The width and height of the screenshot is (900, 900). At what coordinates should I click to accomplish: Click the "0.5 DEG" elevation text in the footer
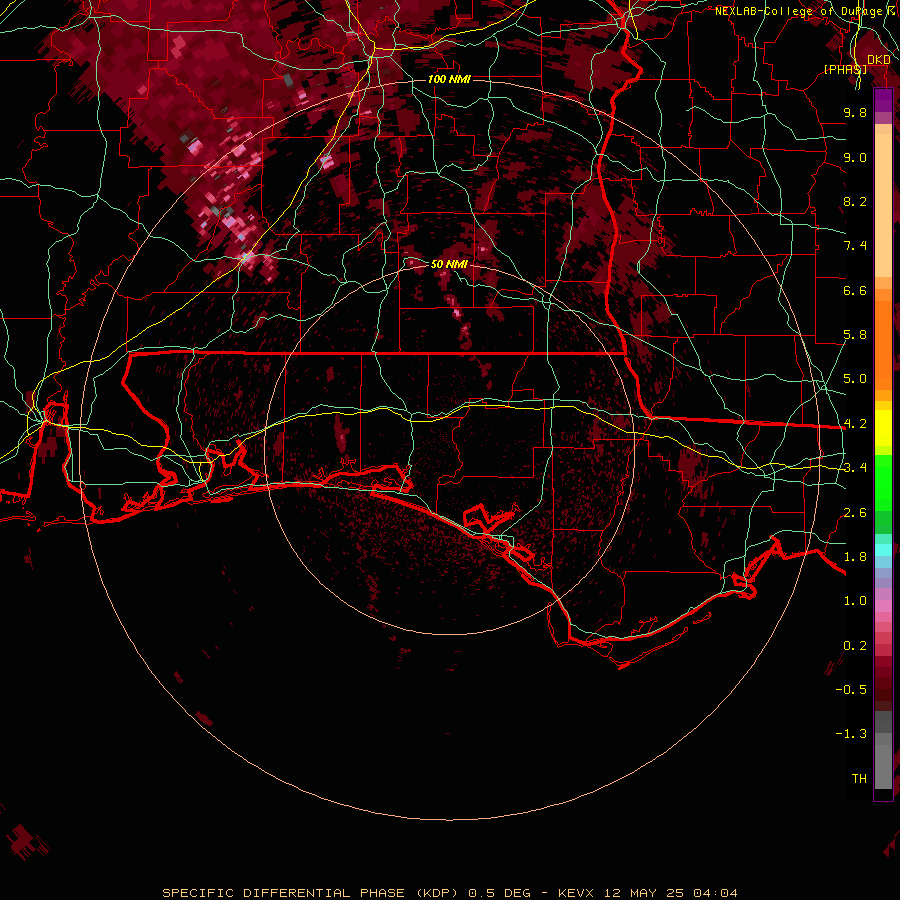tap(499, 893)
